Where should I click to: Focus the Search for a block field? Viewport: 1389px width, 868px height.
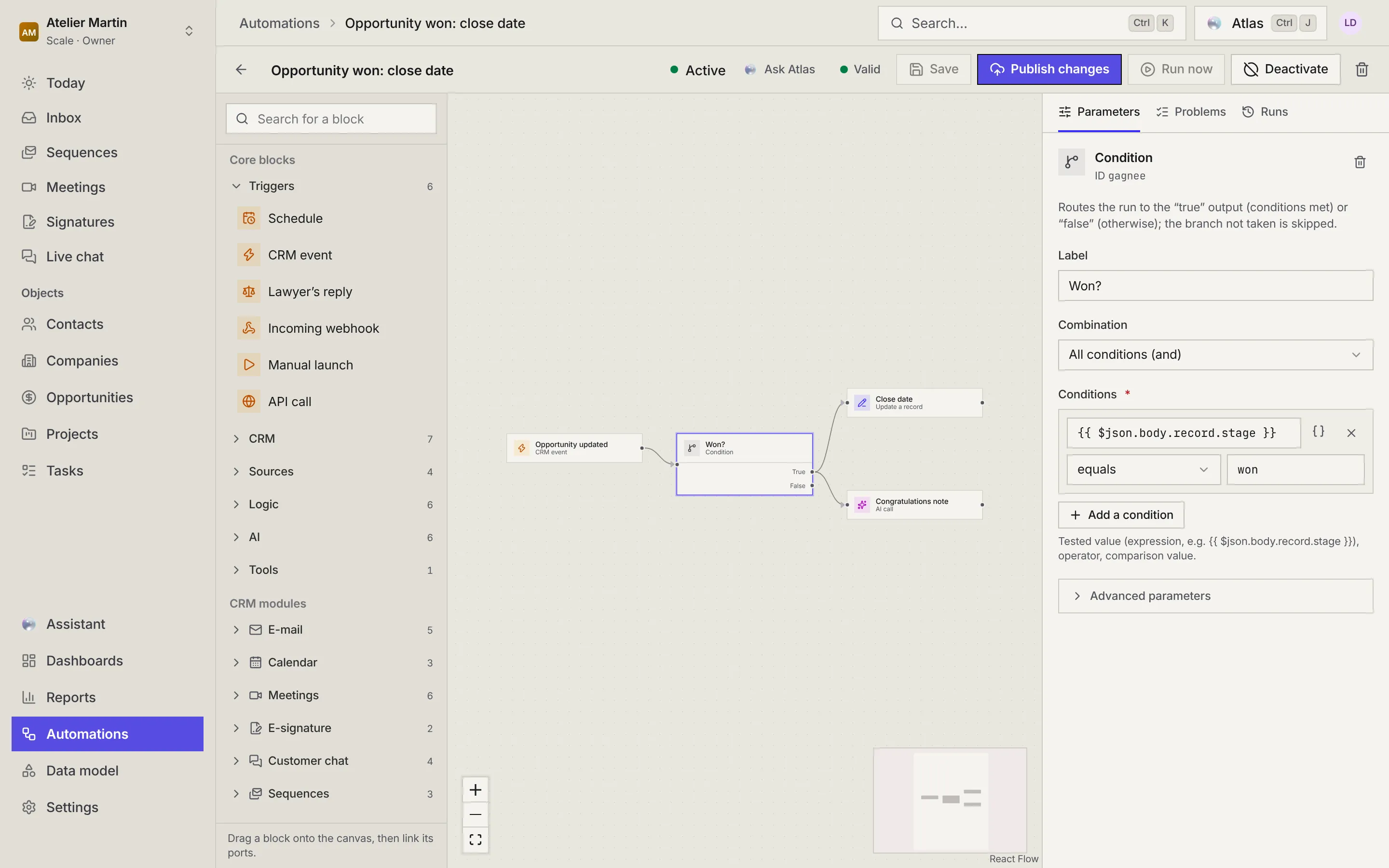[x=331, y=119]
